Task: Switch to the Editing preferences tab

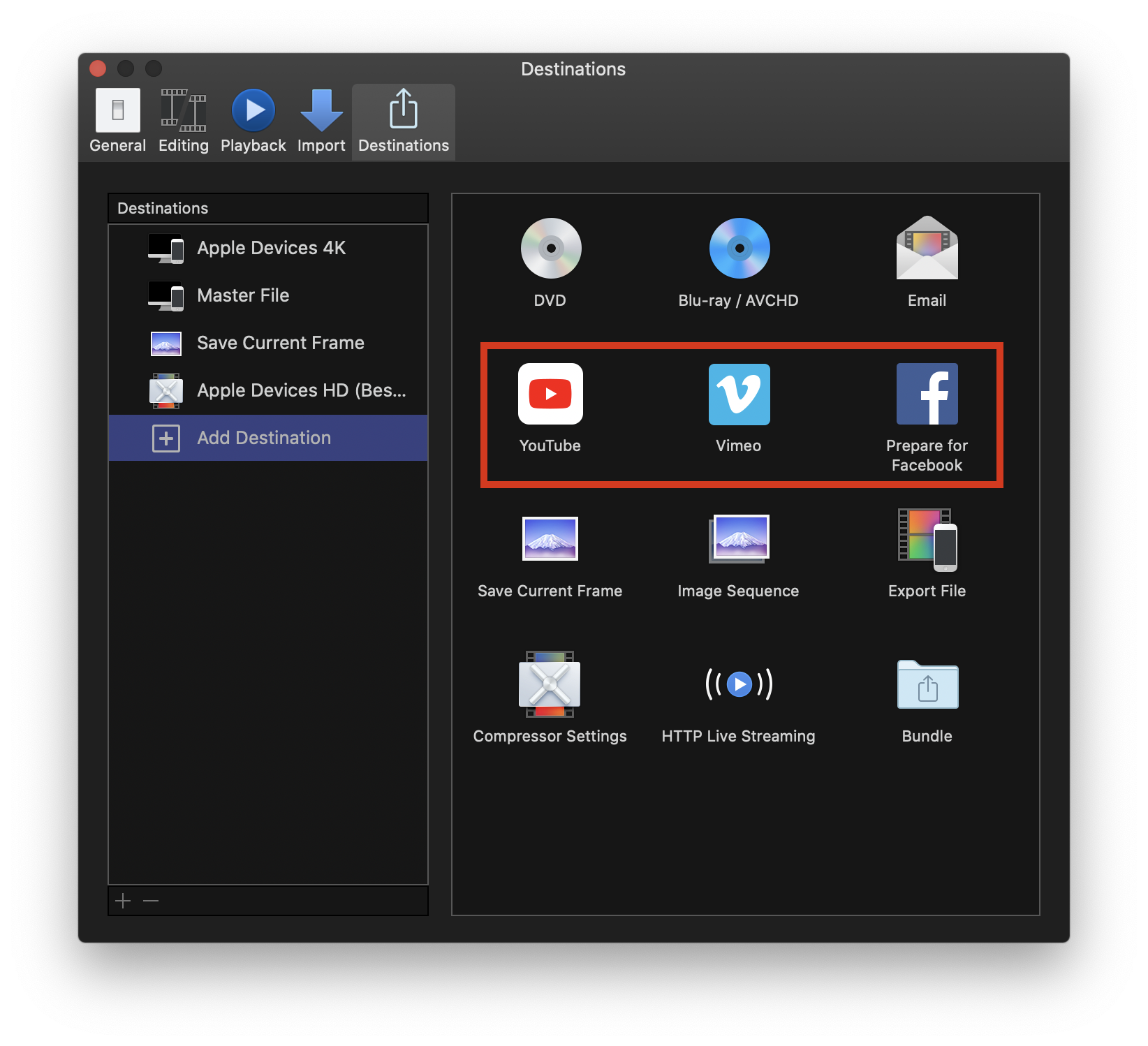Action: [184, 121]
